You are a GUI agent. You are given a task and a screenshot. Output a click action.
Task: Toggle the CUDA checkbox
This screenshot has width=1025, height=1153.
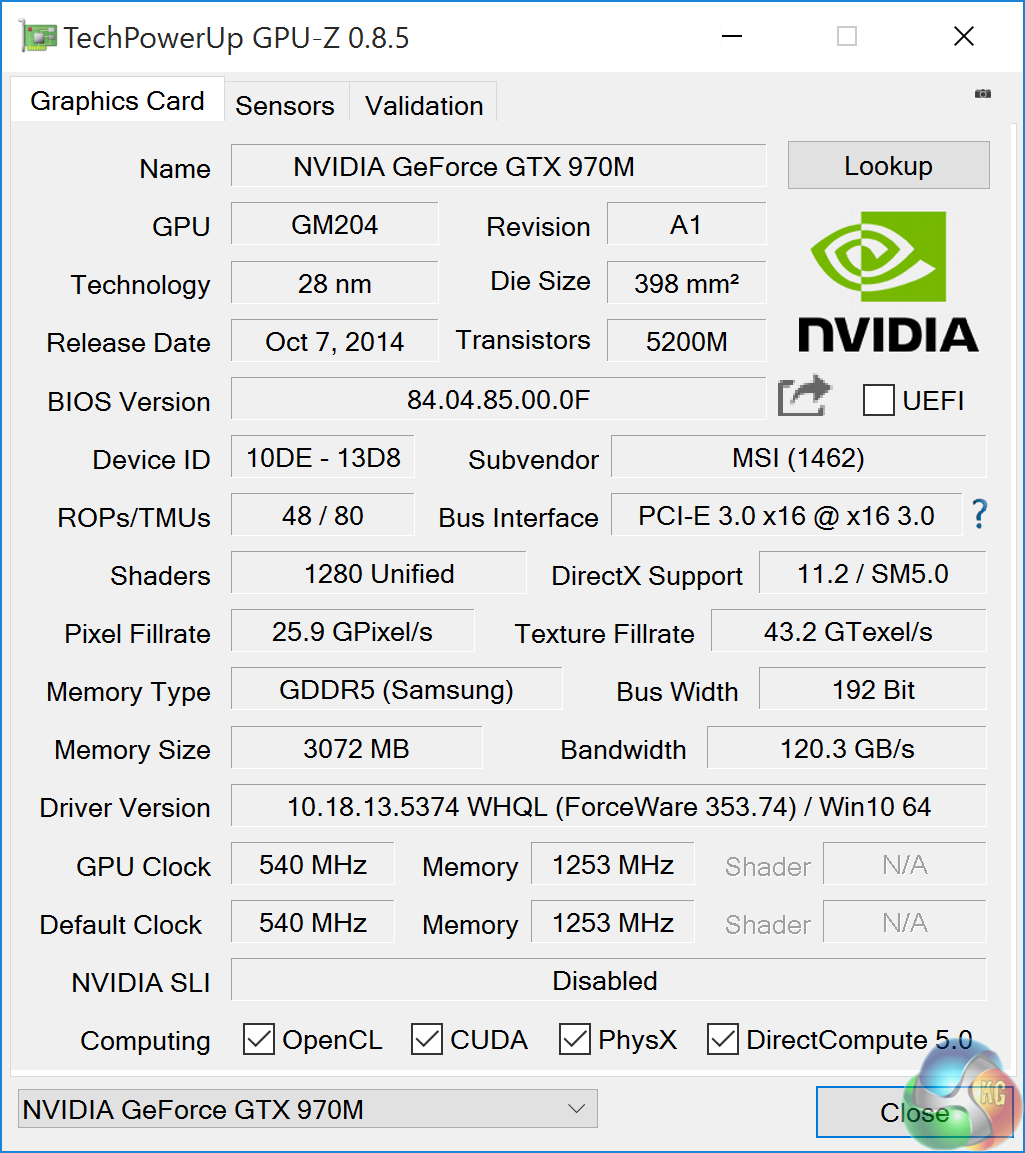point(426,1040)
